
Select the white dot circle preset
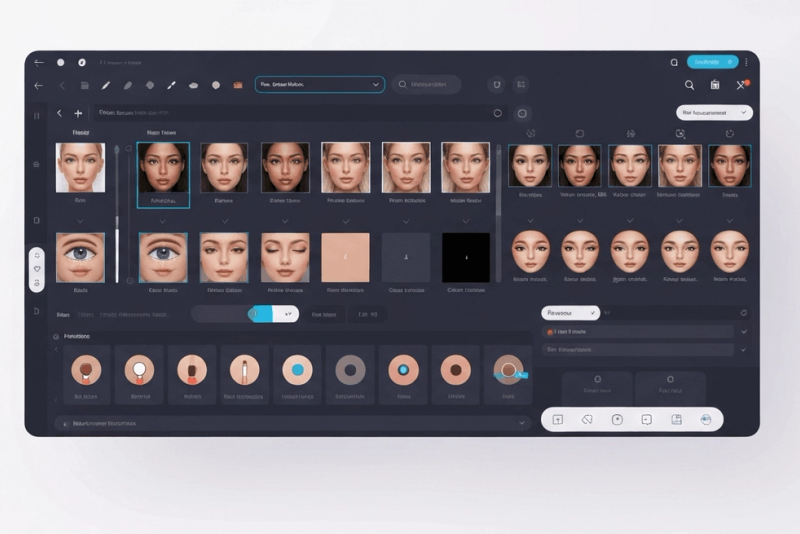click(139, 370)
